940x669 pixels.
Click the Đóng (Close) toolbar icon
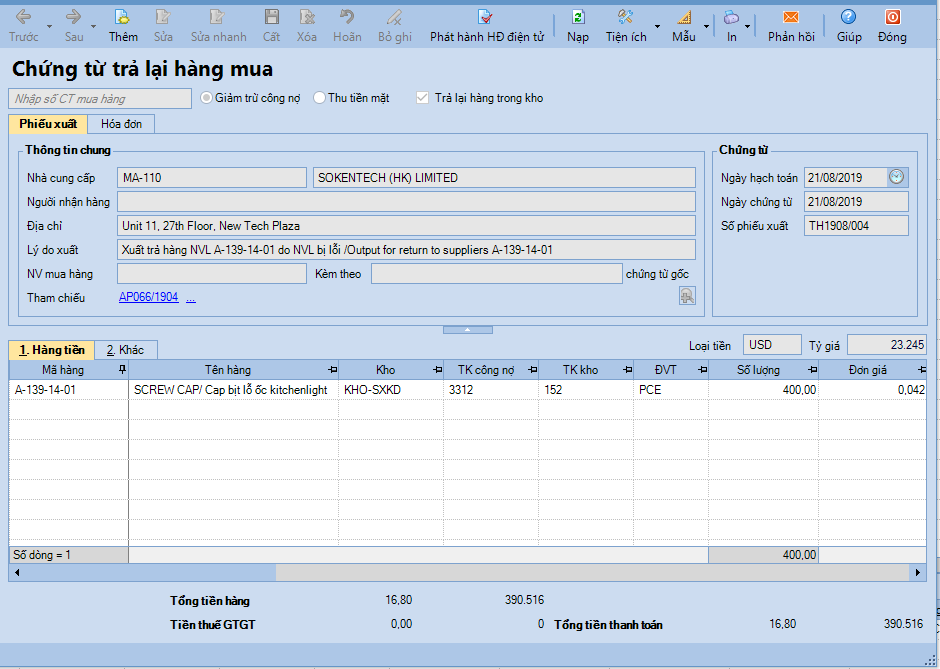892,18
